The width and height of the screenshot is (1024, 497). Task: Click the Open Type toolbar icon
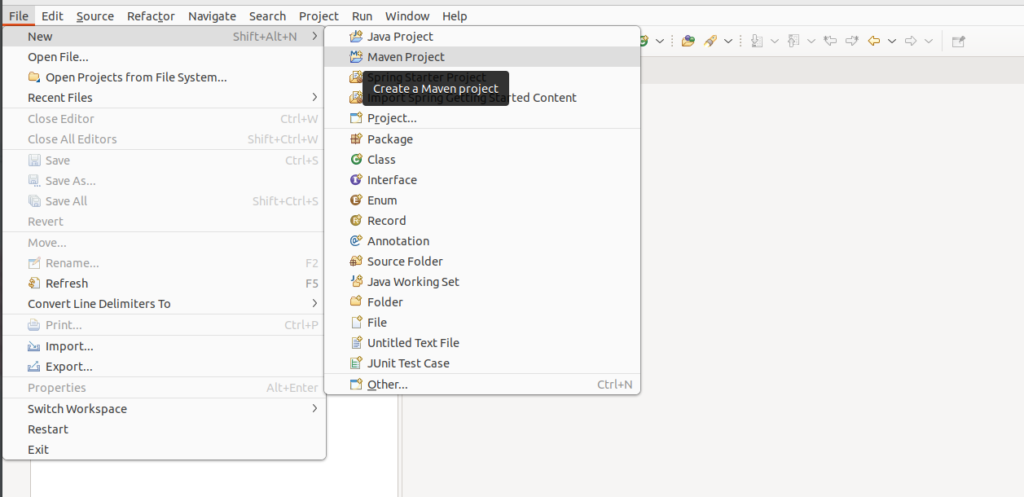coord(688,41)
